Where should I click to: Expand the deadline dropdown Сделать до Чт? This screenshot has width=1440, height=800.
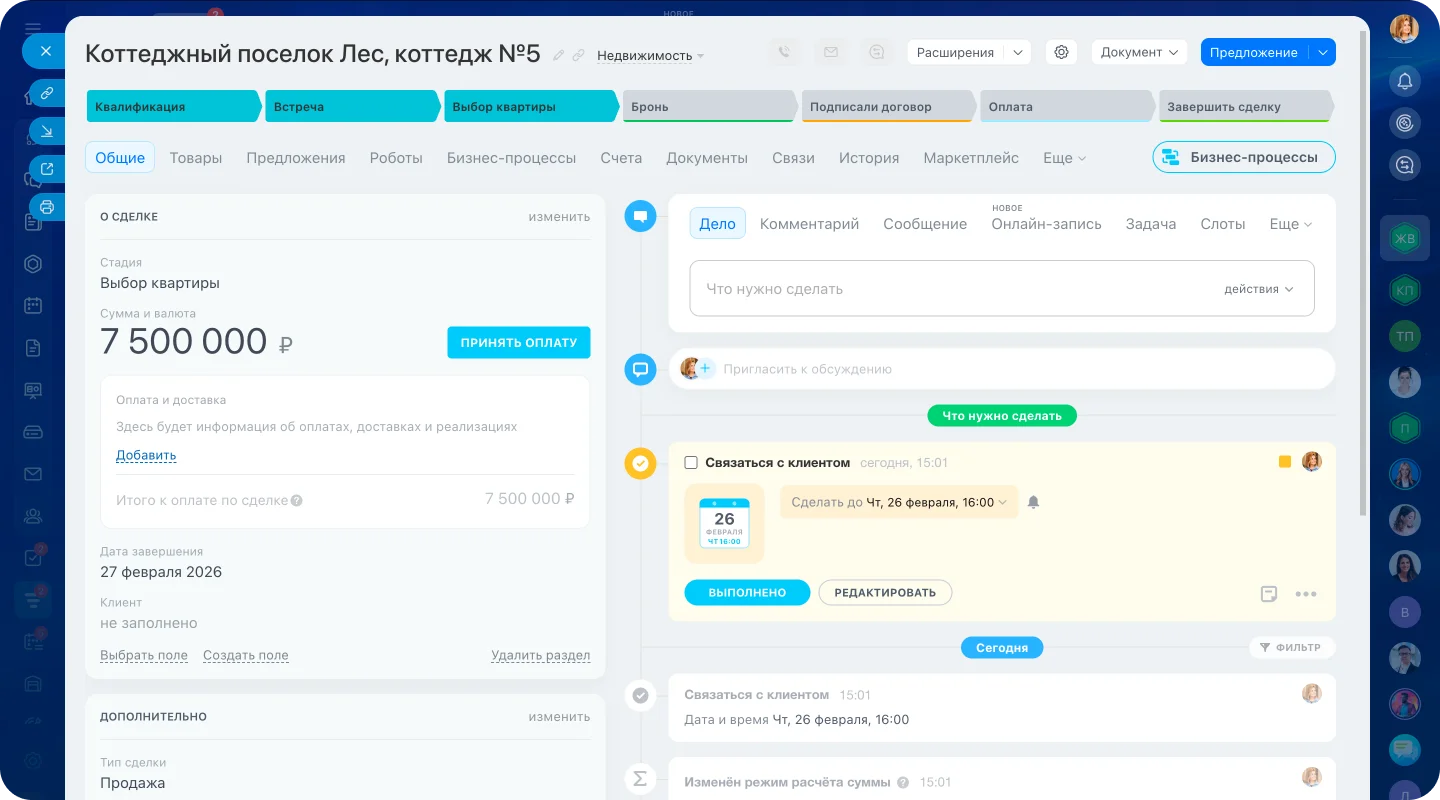pos(897,501)
